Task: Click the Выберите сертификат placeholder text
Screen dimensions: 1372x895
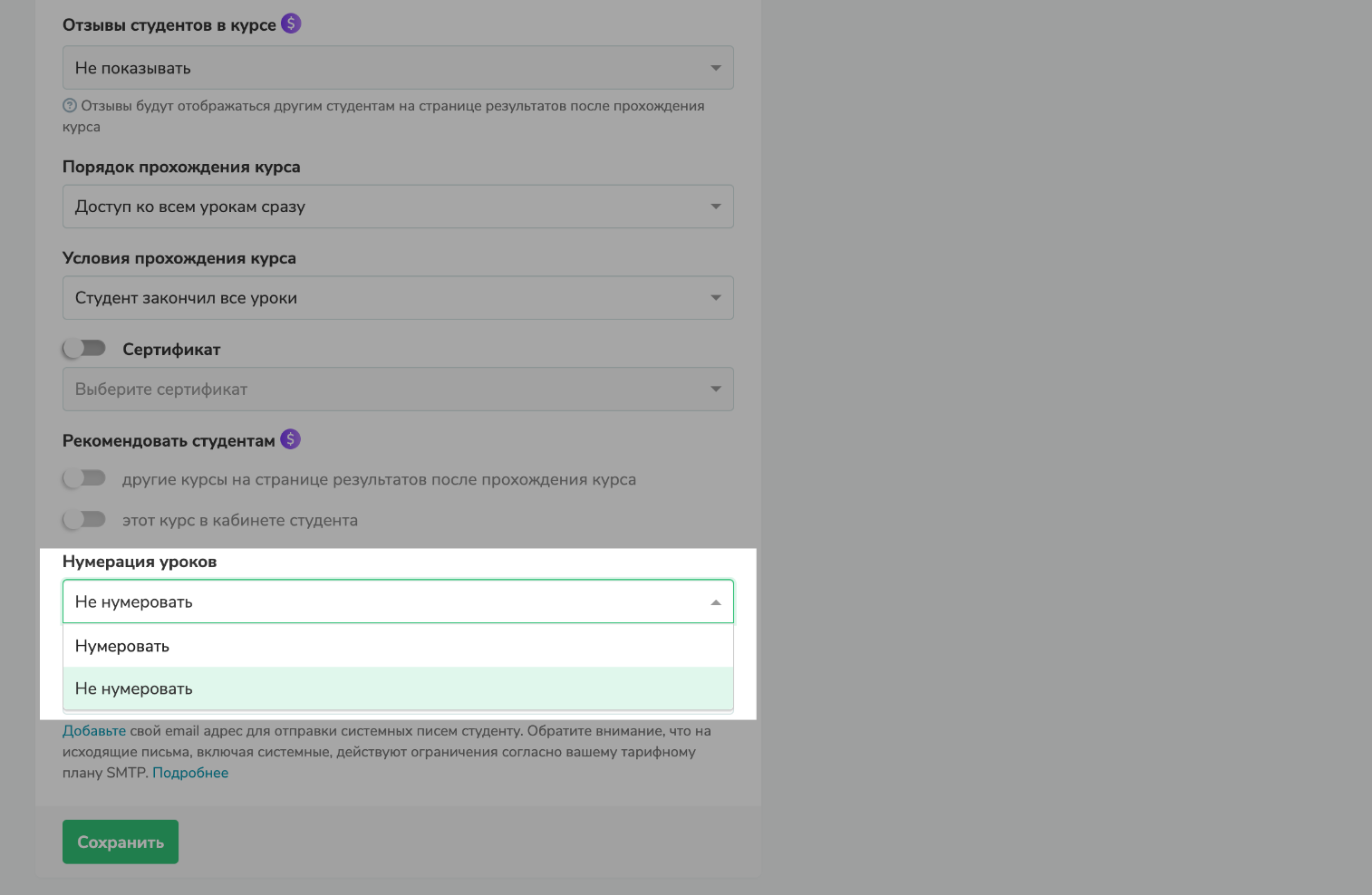Action: (161, 390)
